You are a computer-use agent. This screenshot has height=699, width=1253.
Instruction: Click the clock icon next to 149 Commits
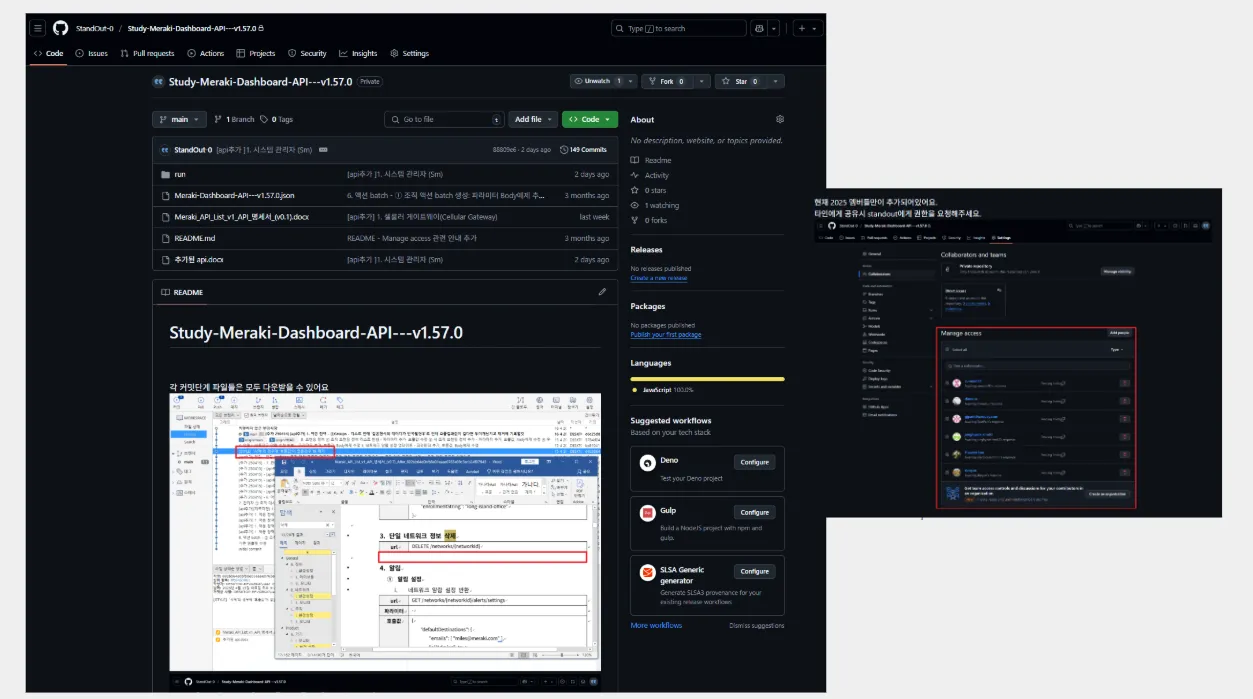click(x=564, y=149)
